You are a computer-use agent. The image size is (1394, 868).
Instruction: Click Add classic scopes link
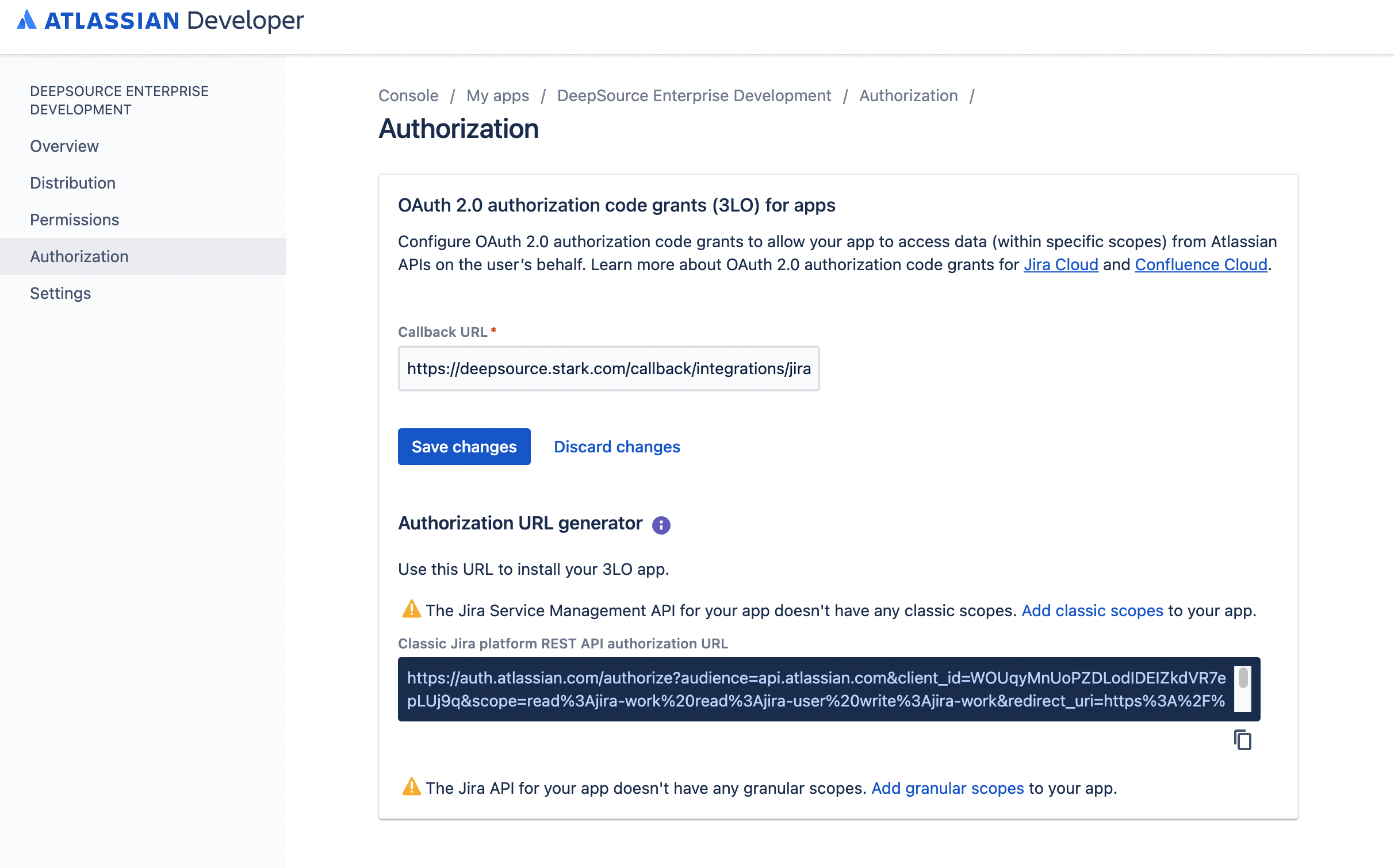1092,610
